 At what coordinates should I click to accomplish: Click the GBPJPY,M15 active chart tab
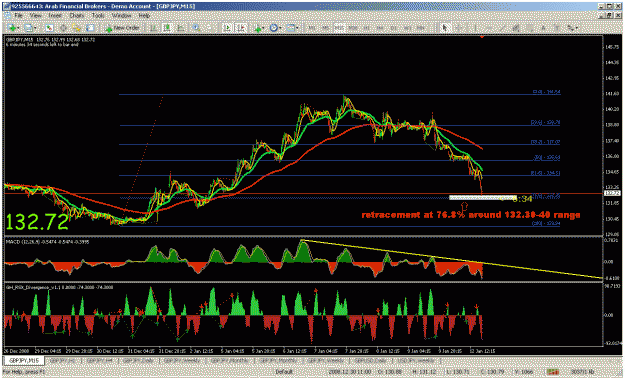click(24, 360)
